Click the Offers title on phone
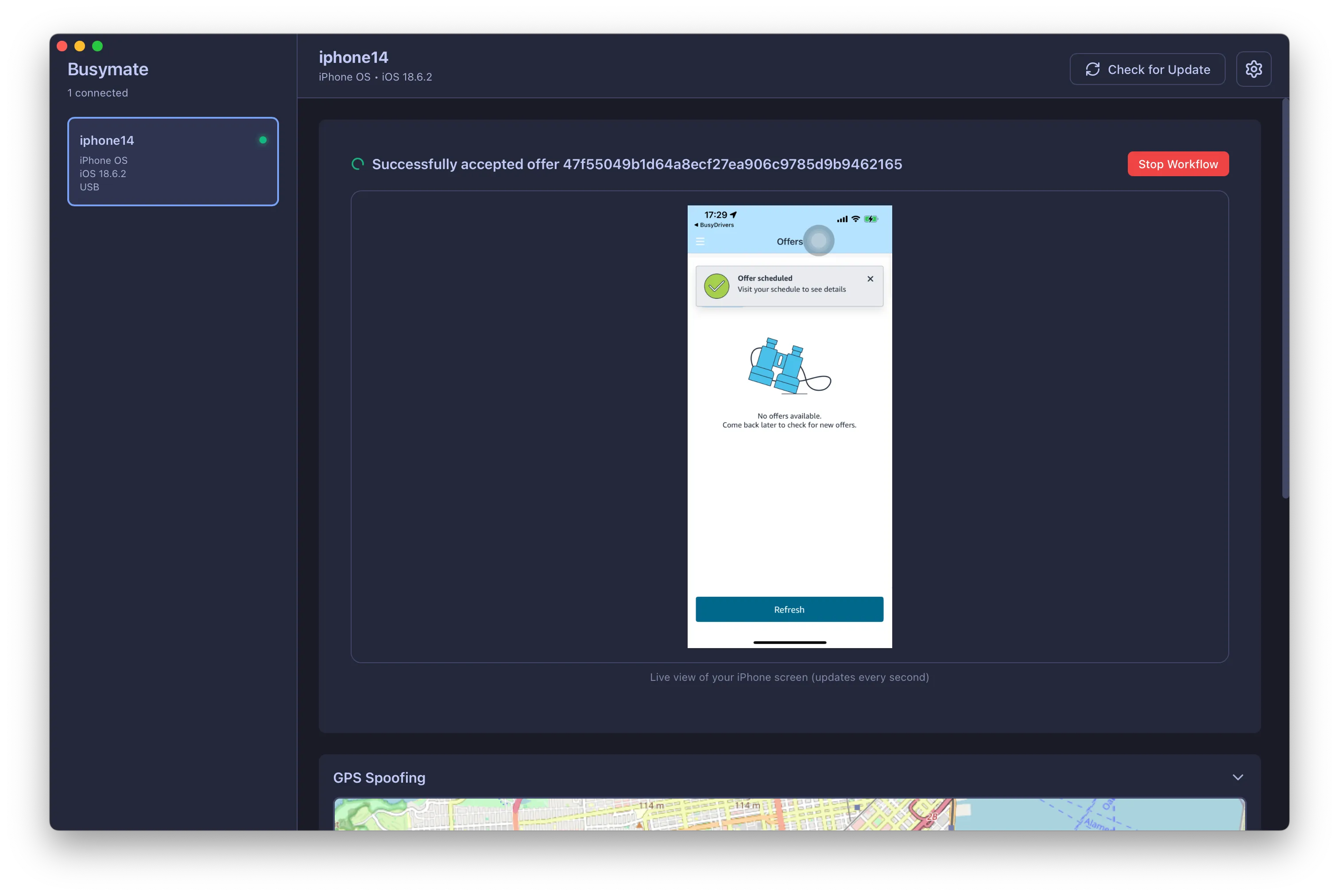This screenshot has width=1339, height=896. point(789,242)
